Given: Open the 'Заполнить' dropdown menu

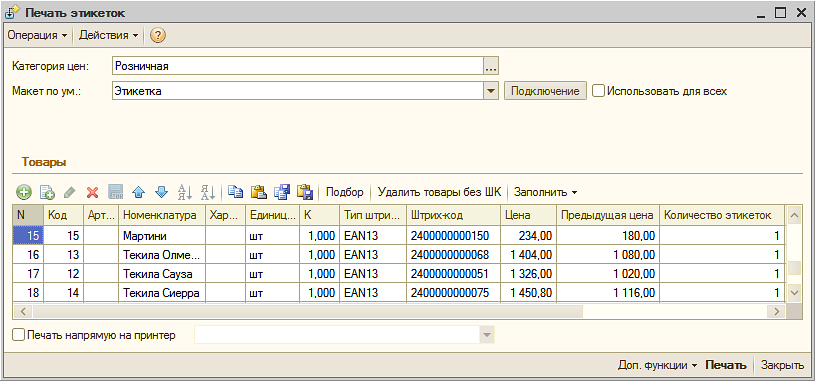Looking at the screenshot, I should [545, 192].
